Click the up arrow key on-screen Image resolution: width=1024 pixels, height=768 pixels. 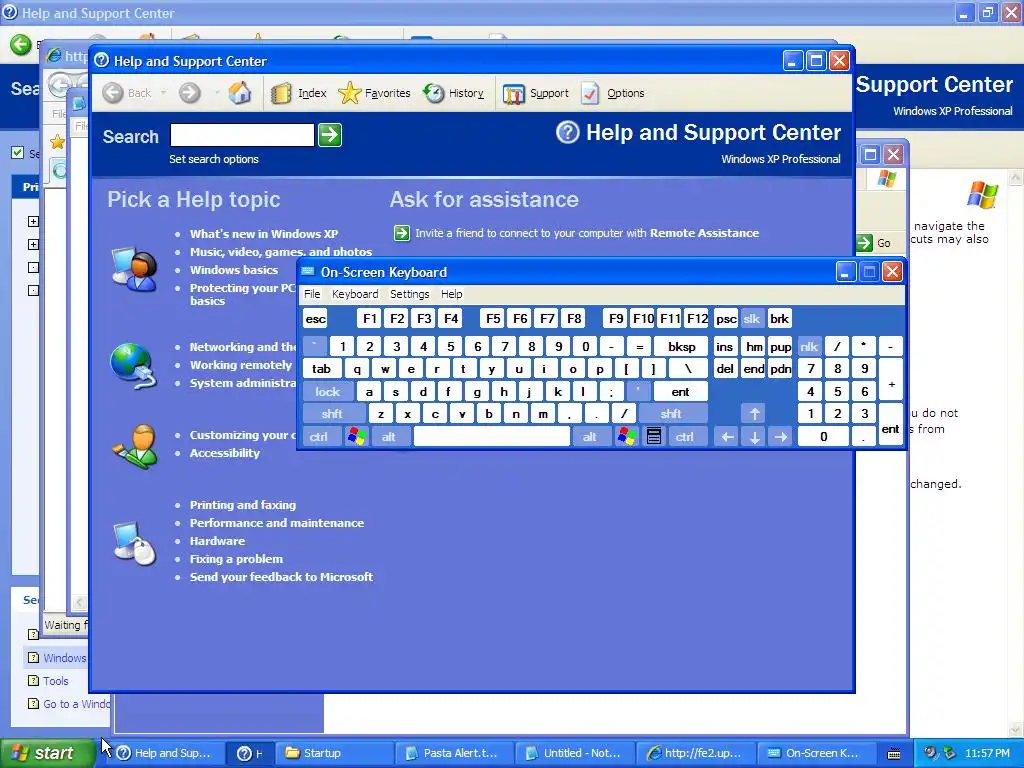click(754, 414)
